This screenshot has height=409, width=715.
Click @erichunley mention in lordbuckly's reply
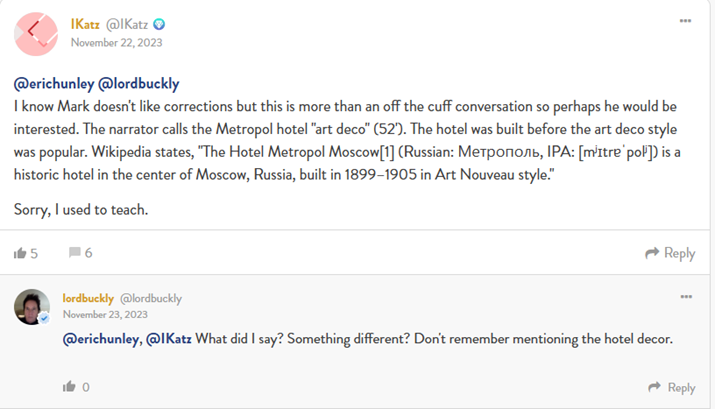[x=102, y=340]
